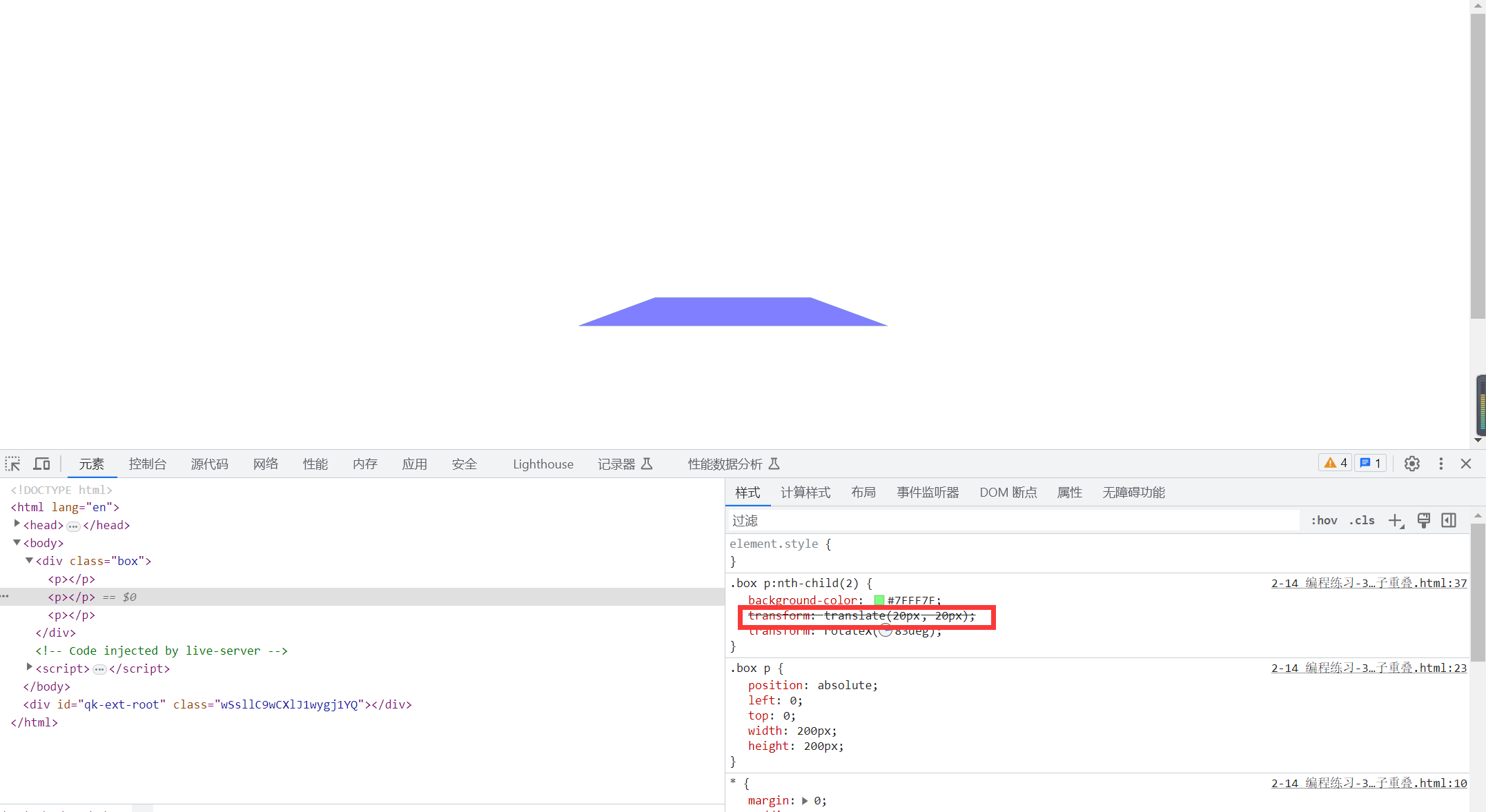The width and height of the screenshot is (1486, 812).
Task: Toggle computed styles sidebar icon
Action: pos(1449,521)
